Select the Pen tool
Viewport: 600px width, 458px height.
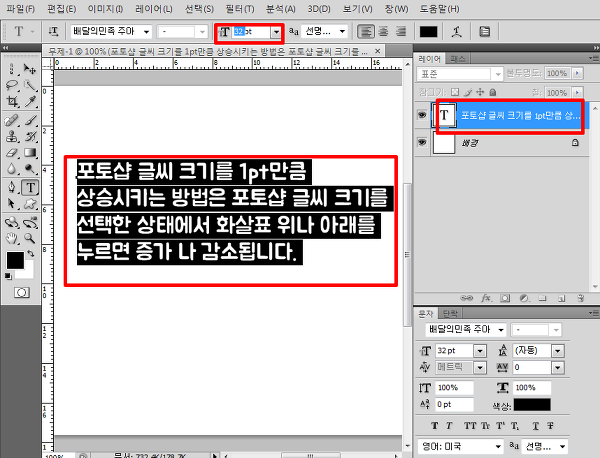(x=12, y=187)
